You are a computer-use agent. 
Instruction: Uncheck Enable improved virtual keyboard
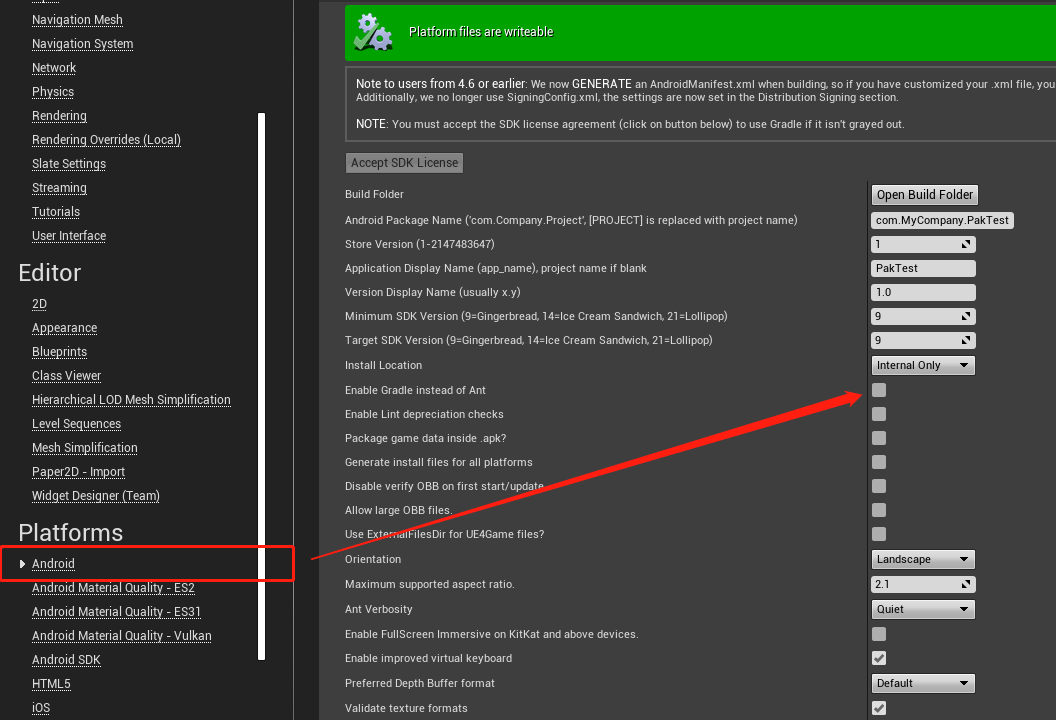(879, 658)
